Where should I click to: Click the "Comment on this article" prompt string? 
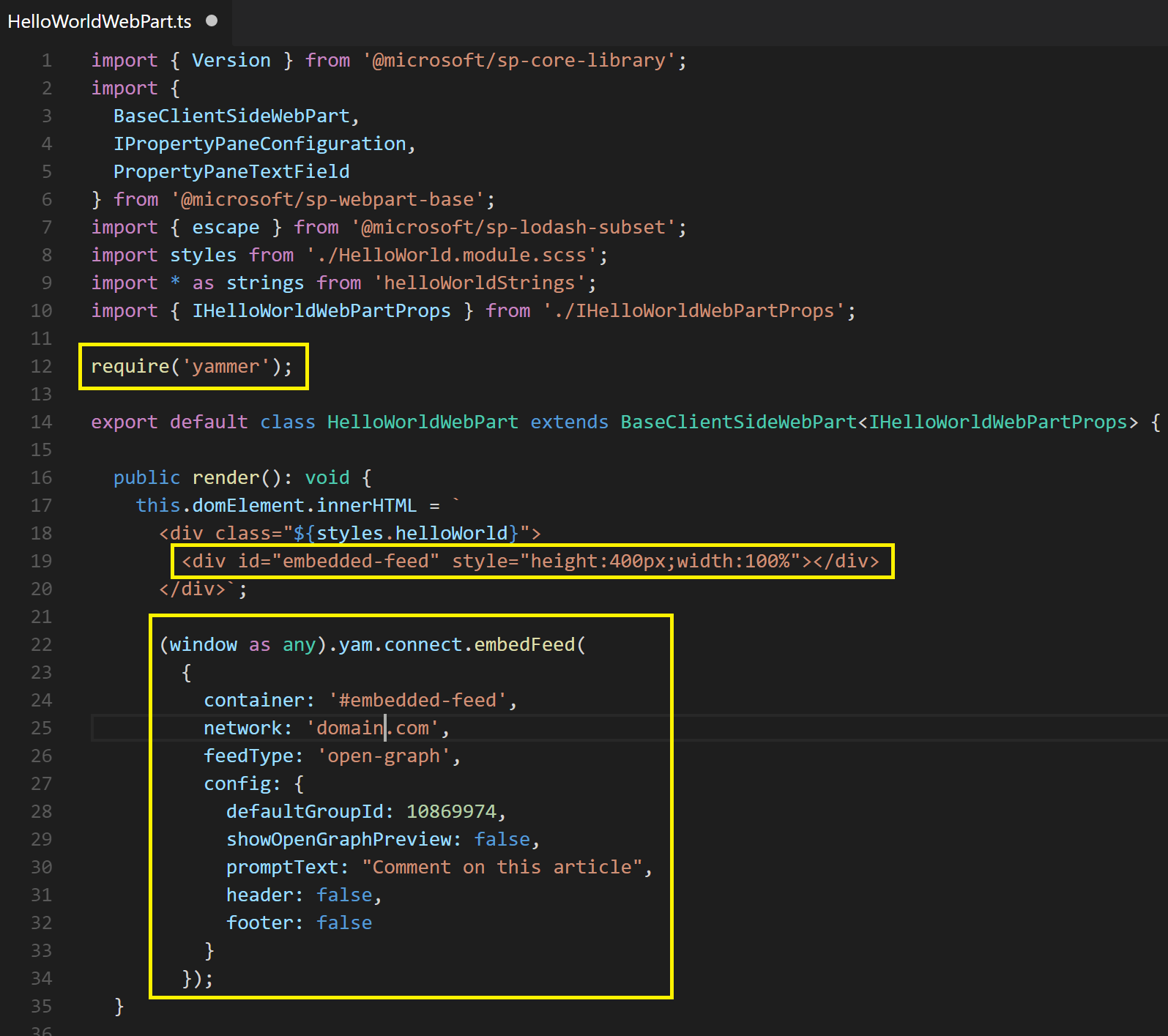[502, 867]
